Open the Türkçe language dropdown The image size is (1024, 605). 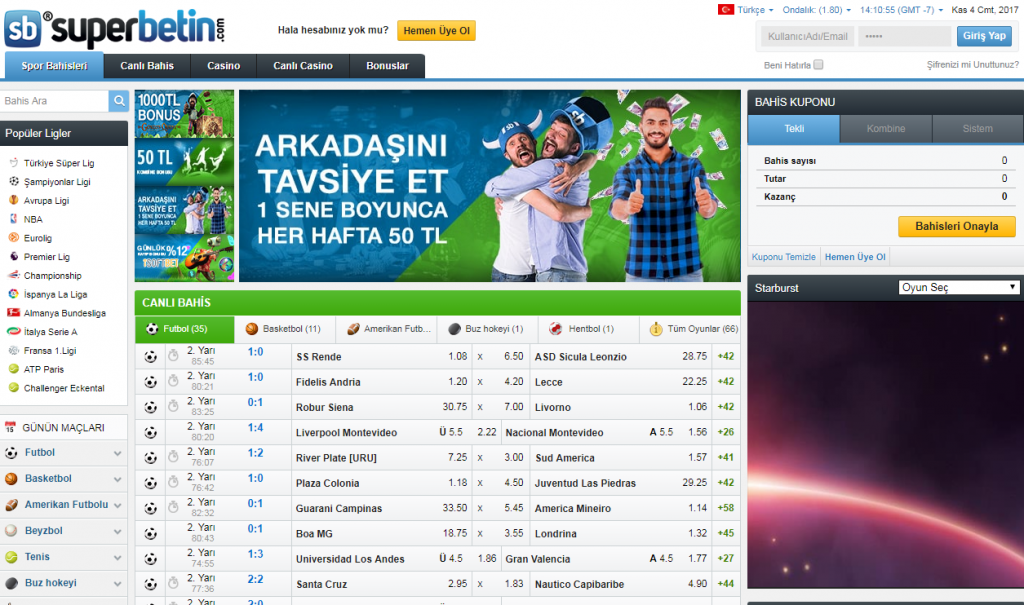pos(756,10)
